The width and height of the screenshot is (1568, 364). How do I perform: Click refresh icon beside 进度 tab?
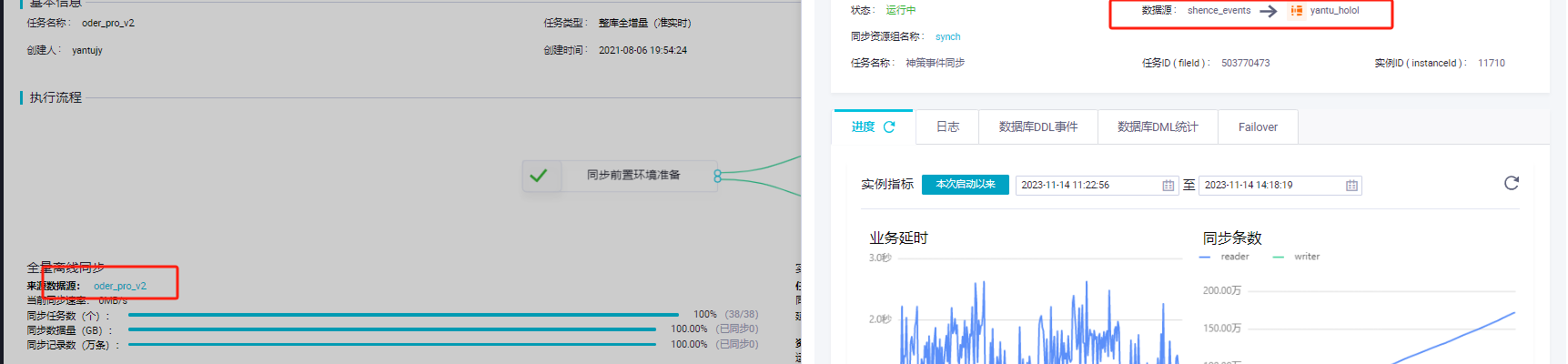pyautogui.click(x=889, y=127)
